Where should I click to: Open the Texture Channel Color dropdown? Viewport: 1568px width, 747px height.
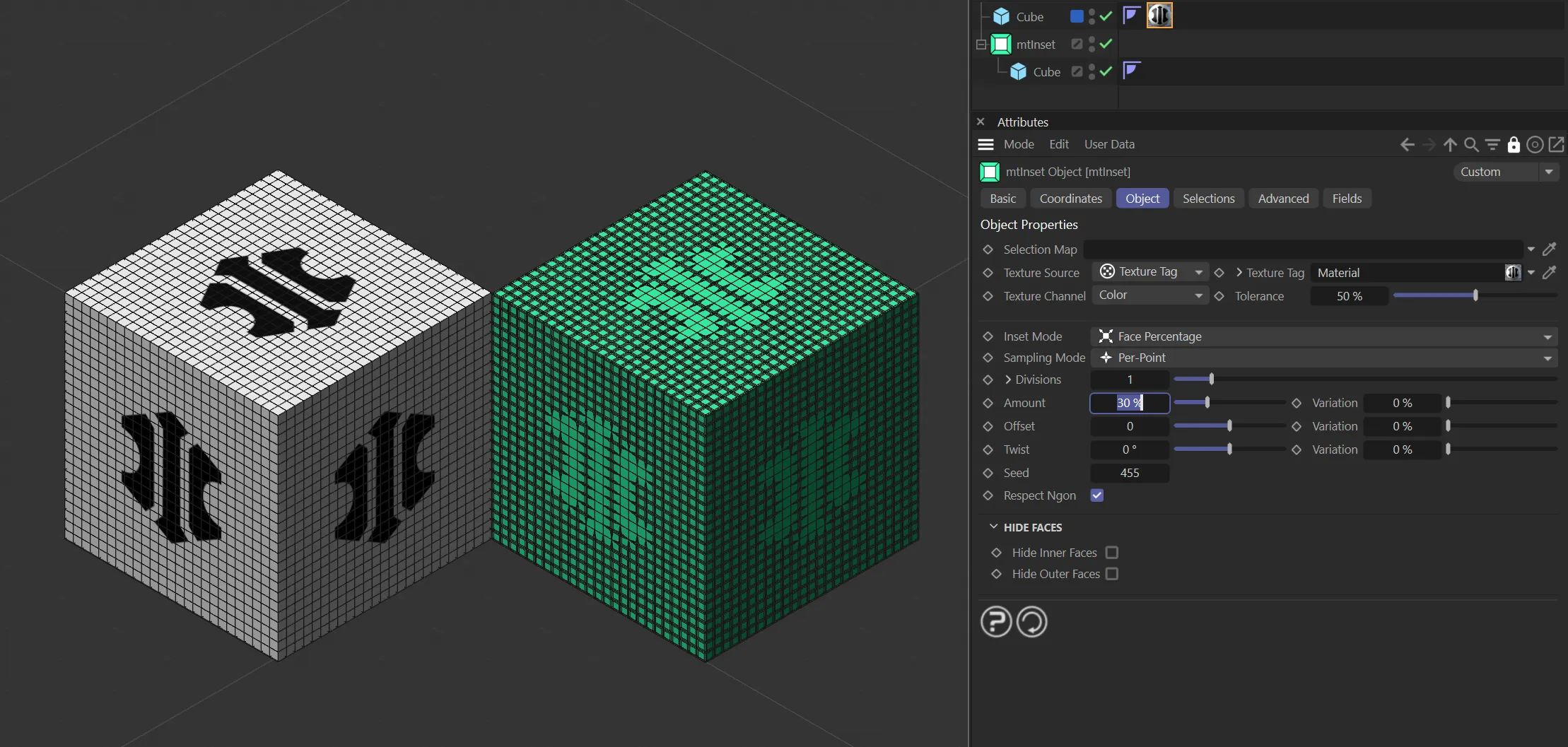[1149, 295]
